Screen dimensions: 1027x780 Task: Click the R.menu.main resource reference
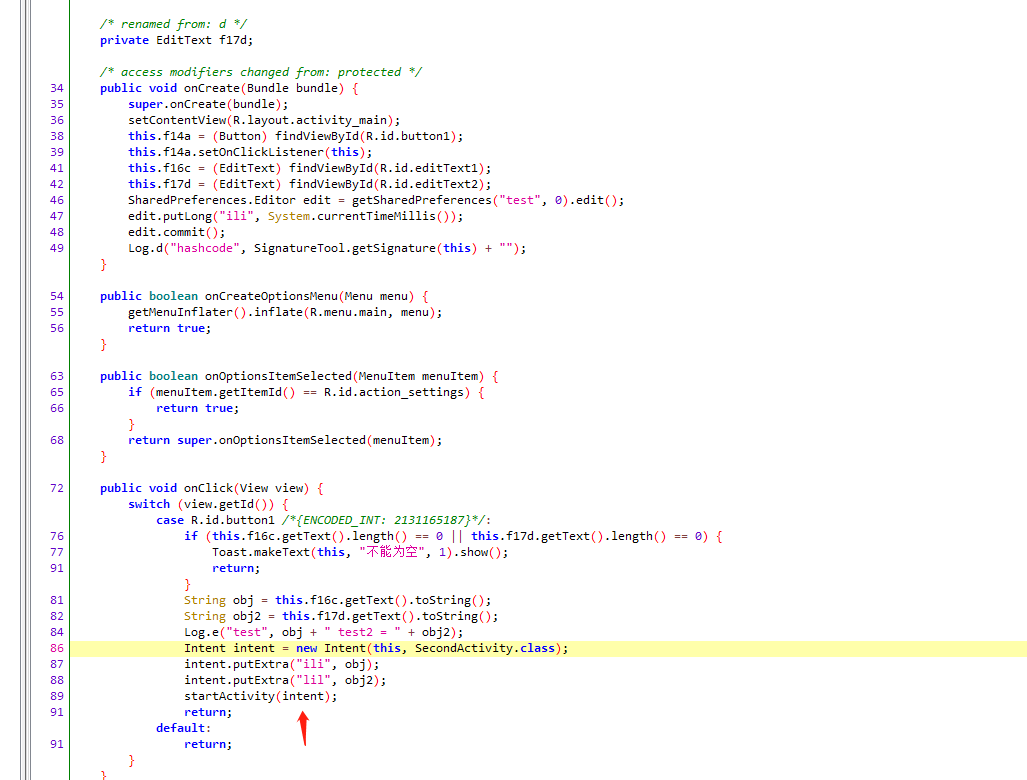point(356,312)
